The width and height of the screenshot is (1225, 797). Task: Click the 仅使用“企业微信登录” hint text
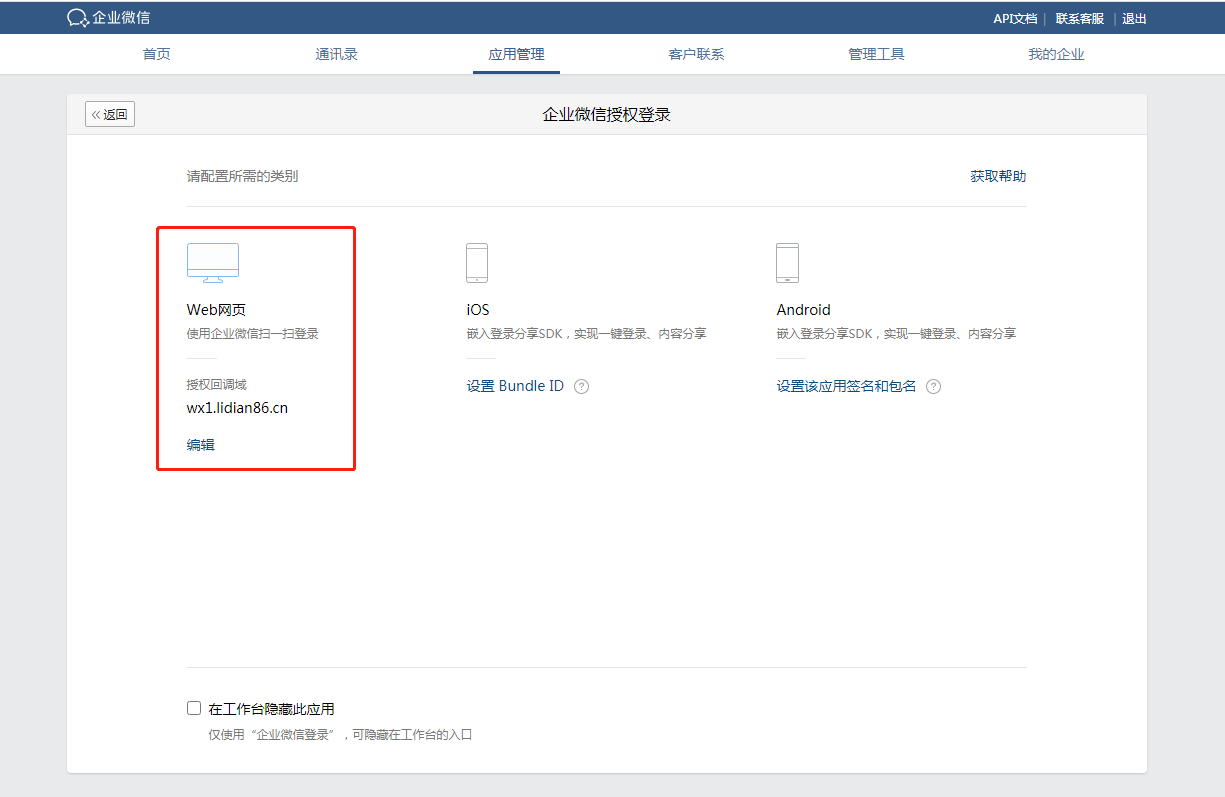point(340,735)
